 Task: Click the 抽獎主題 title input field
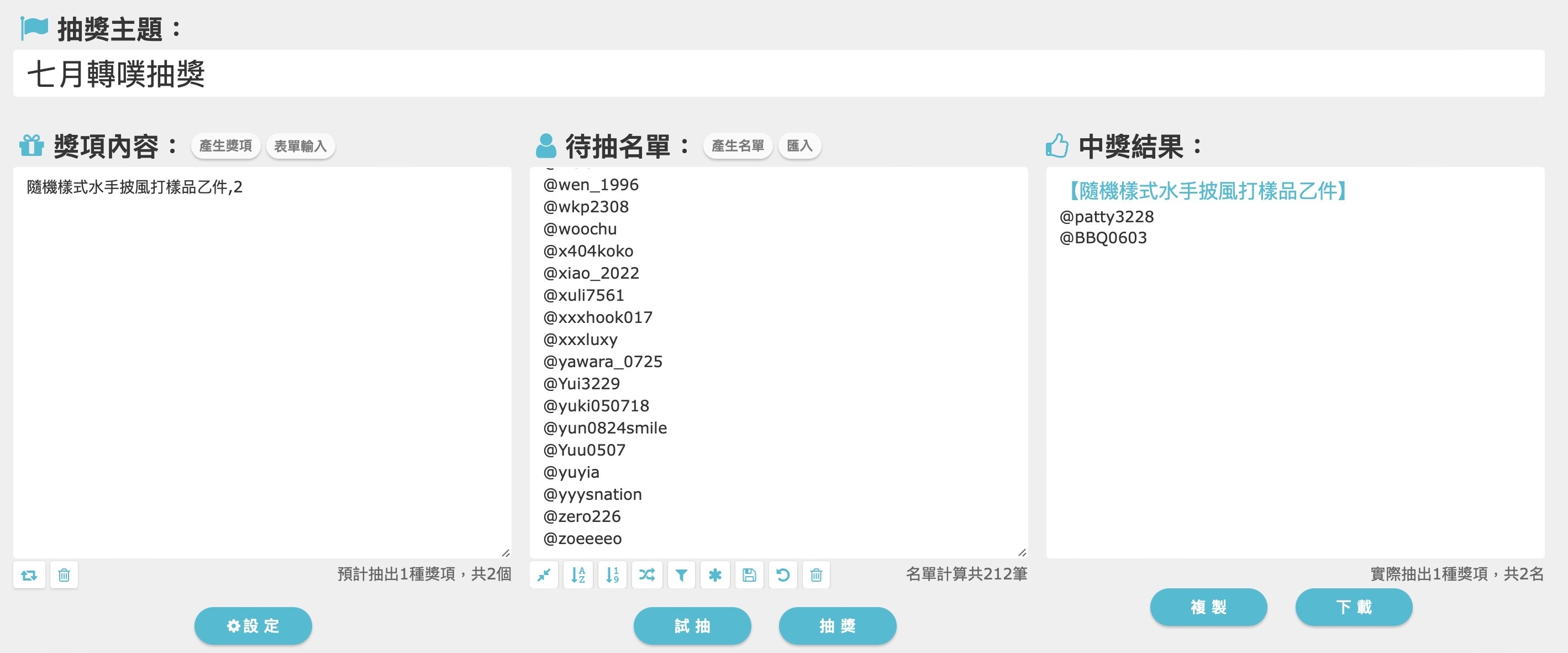[x=779, y=74]
